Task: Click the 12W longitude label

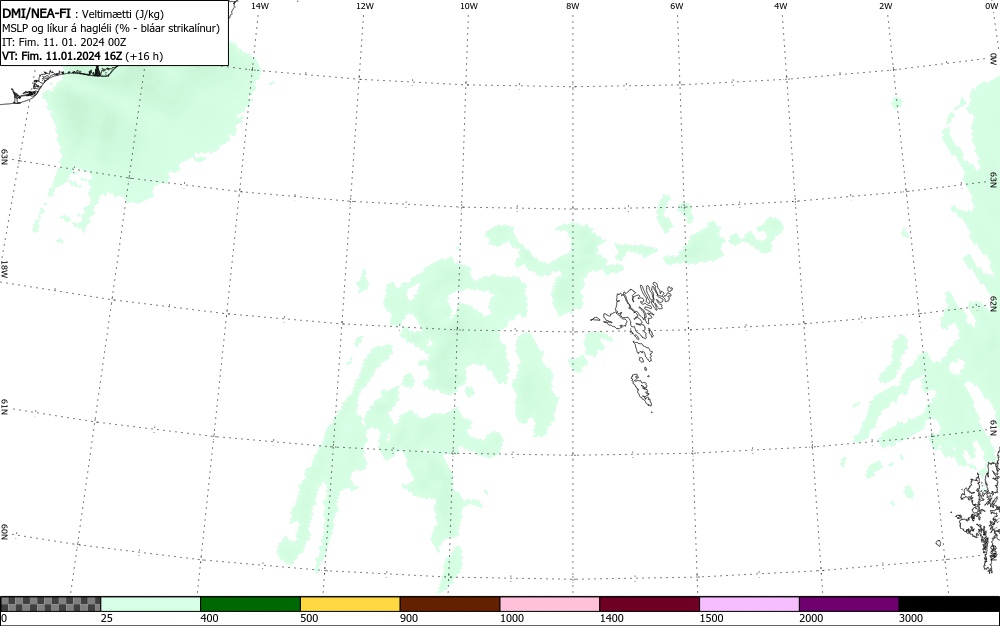Action: click(364, 6)
